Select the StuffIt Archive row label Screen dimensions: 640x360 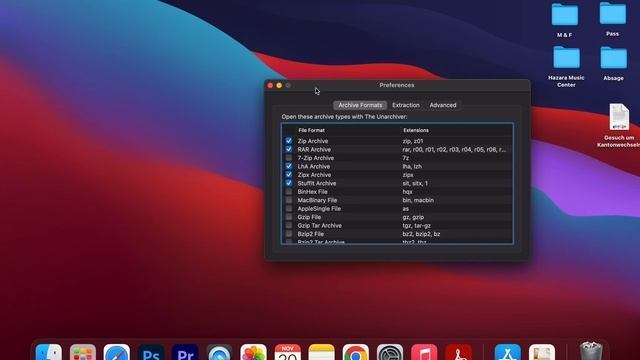[x=317, y=183]
